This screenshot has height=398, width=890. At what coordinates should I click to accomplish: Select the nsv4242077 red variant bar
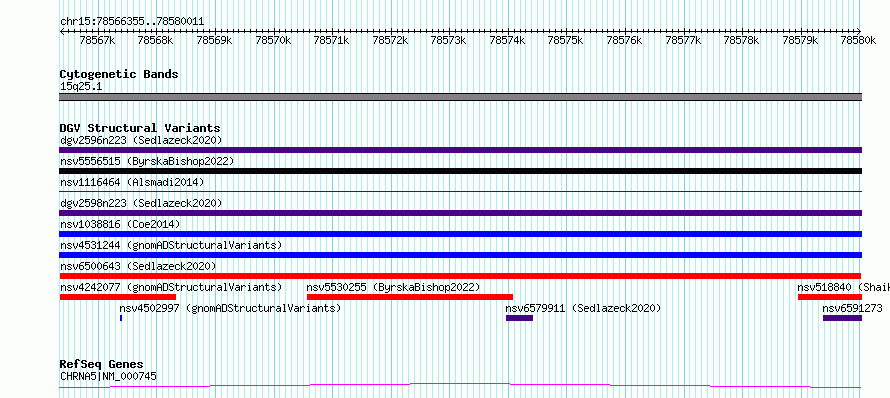pos(118,297)
